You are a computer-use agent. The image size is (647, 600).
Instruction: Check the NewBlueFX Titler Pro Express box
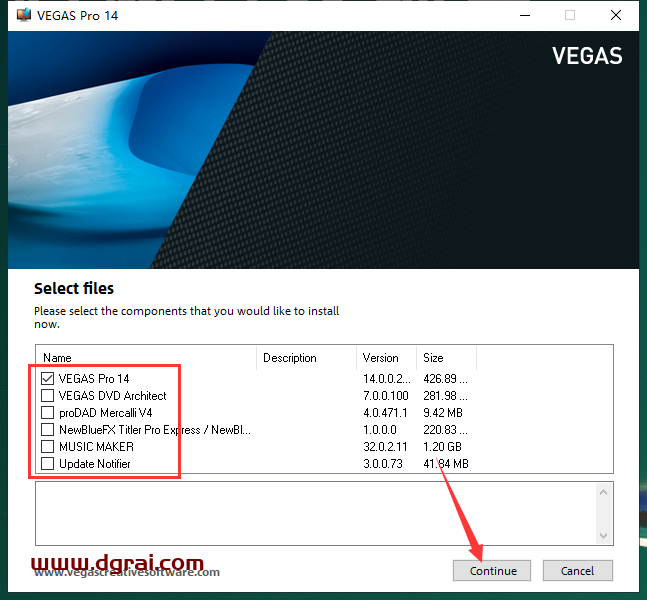(47, 430)
